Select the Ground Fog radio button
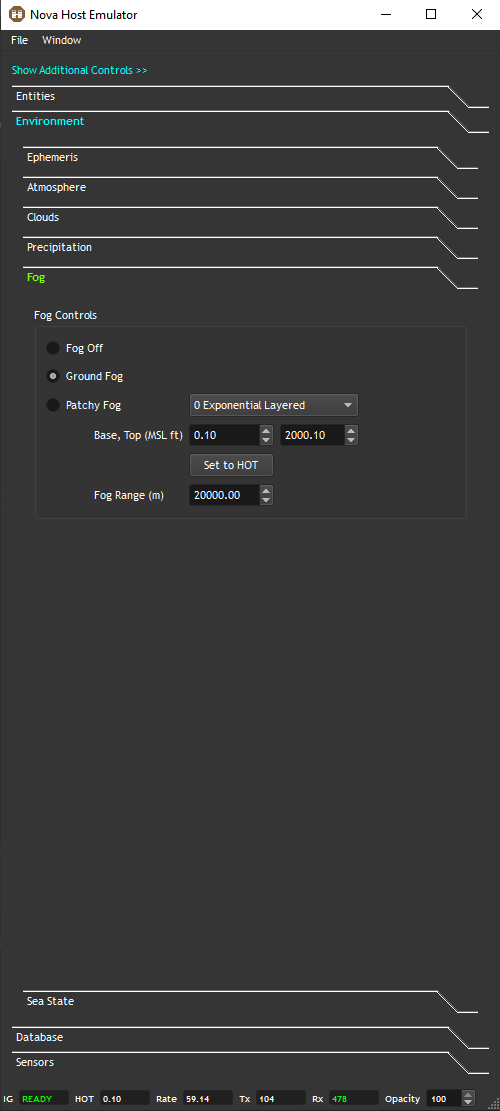500x1111 pixels. [x=53, y=376]
